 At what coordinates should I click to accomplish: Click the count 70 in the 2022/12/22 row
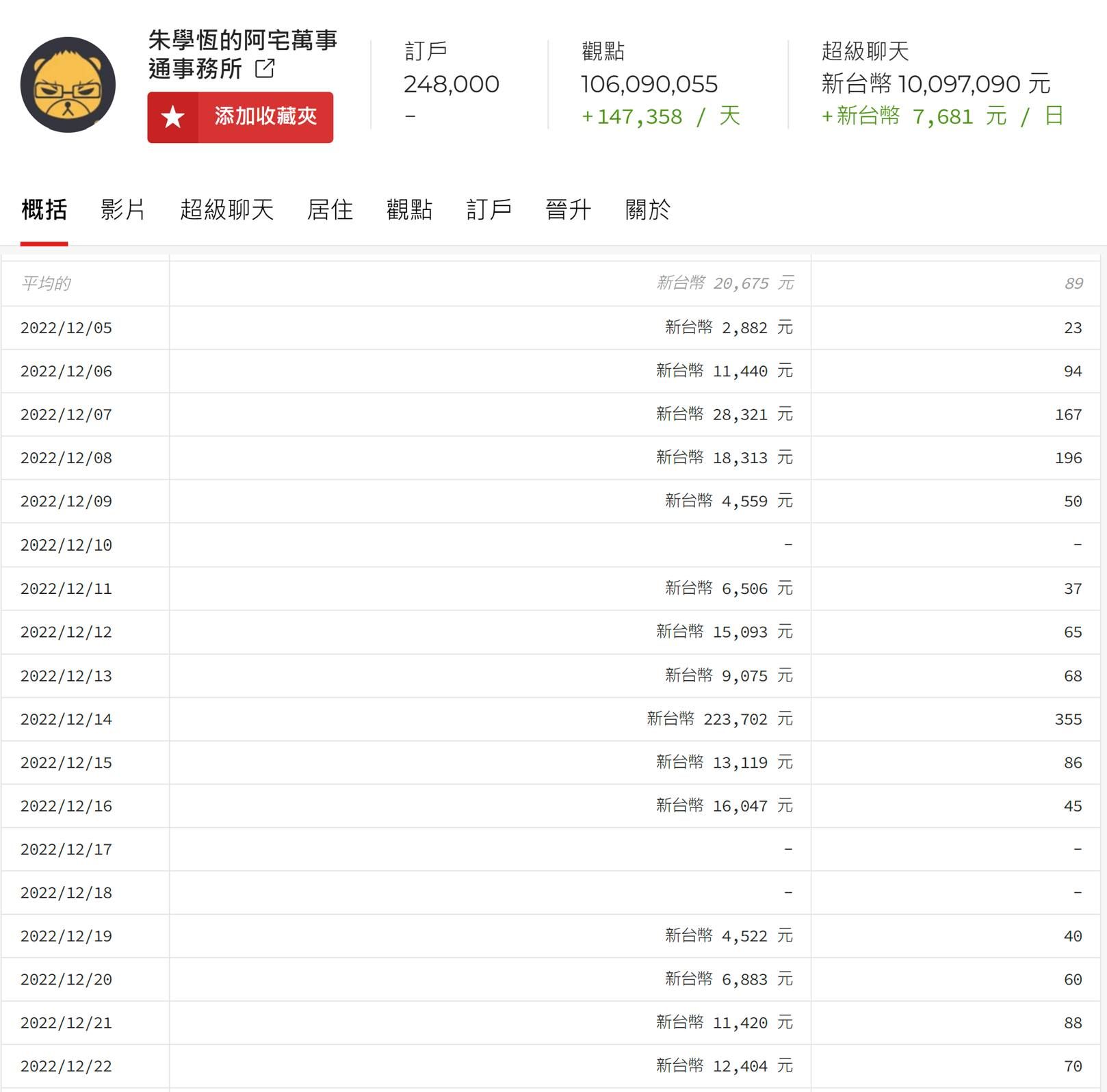coord(1073,1067)
